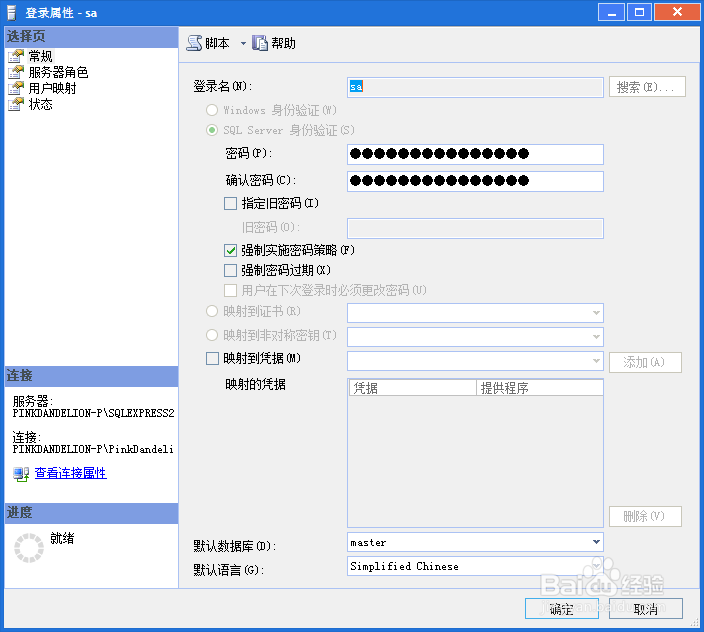Image resolution: width=704 pixels, height=632 pixels.
Task: Open the 脚本 dropdown arrow
Action: point(243,44)
